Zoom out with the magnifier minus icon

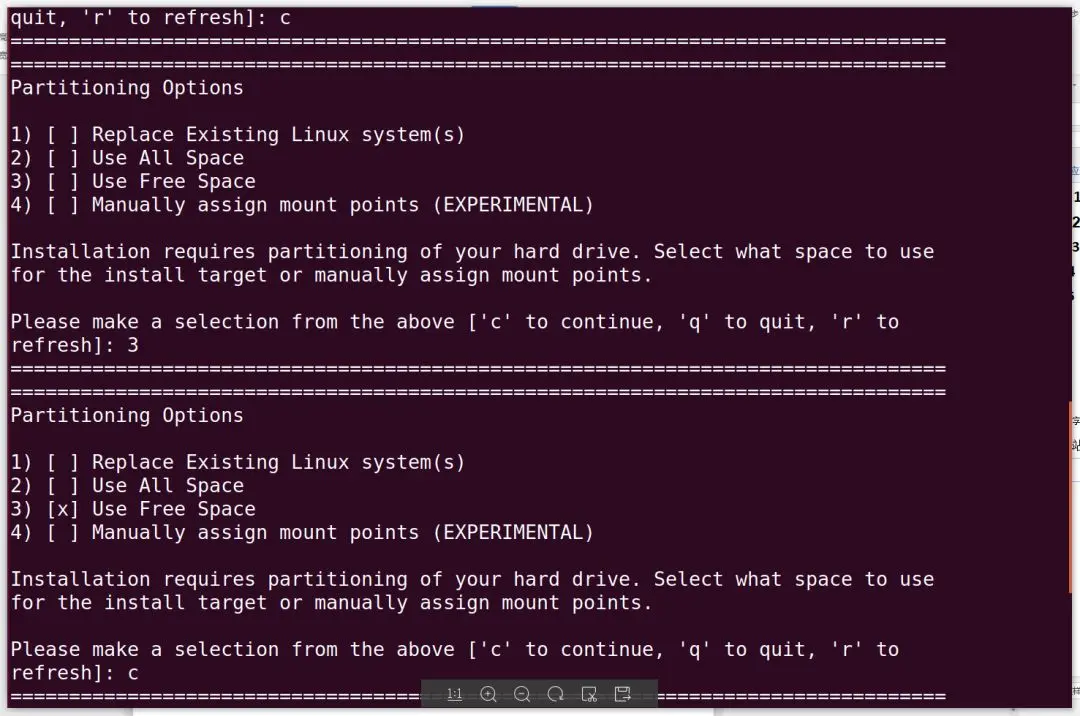pos(522,694)
